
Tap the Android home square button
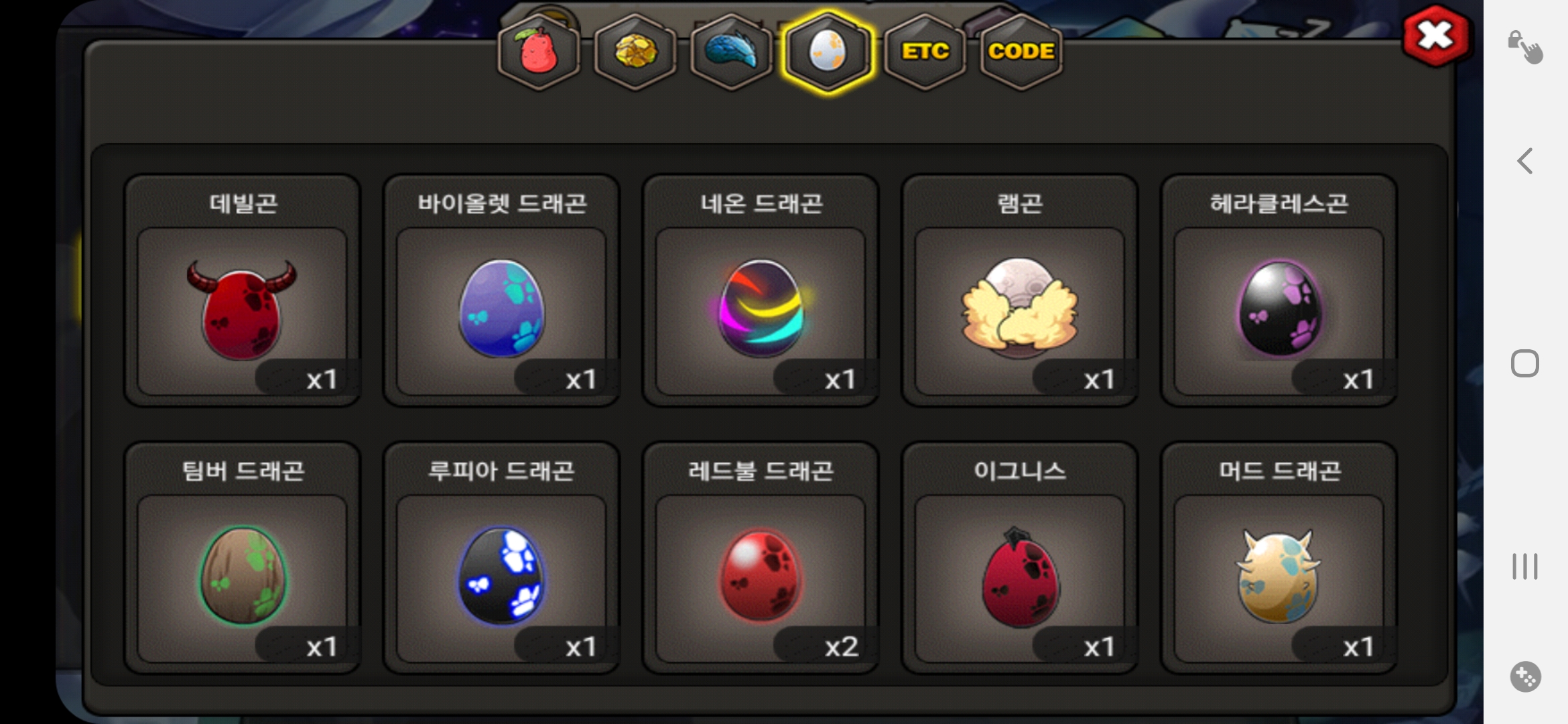tap(1525, 363)
